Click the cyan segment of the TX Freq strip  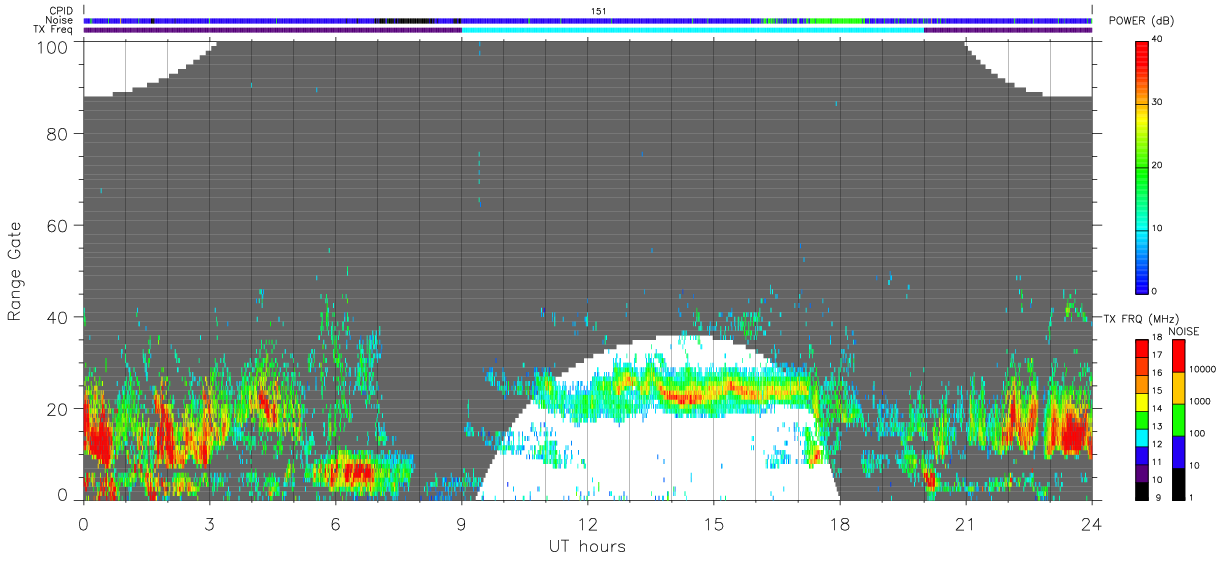(x=693, y=30)
